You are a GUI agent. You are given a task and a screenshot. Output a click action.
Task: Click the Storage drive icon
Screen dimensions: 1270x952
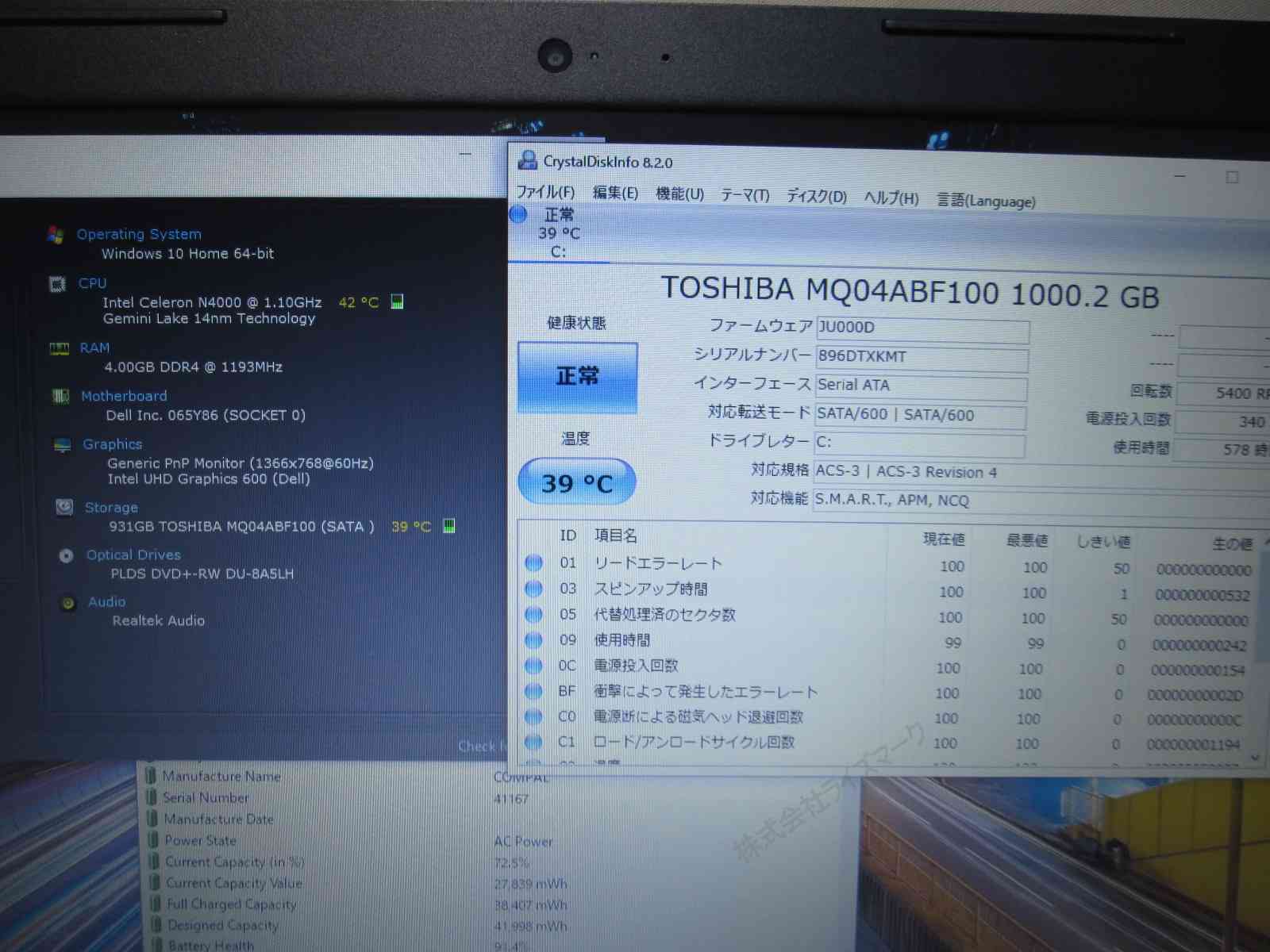[64, 507]
